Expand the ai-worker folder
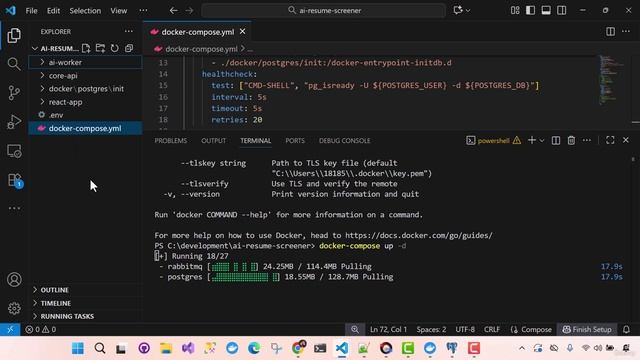The width and height of the screenshot is (640, 360). coord(85,62)
